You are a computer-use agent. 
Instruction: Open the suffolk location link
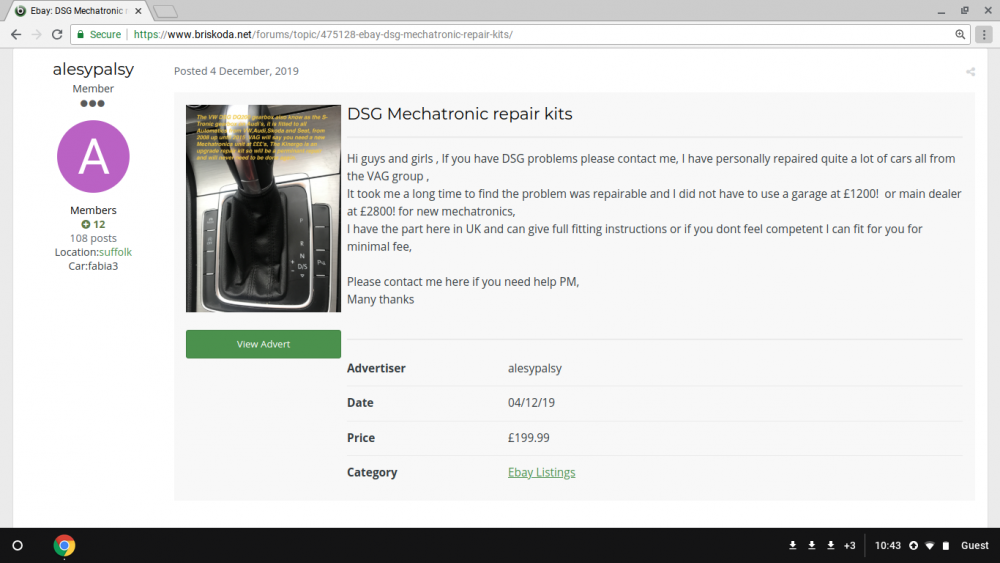(x=115, y=252)
